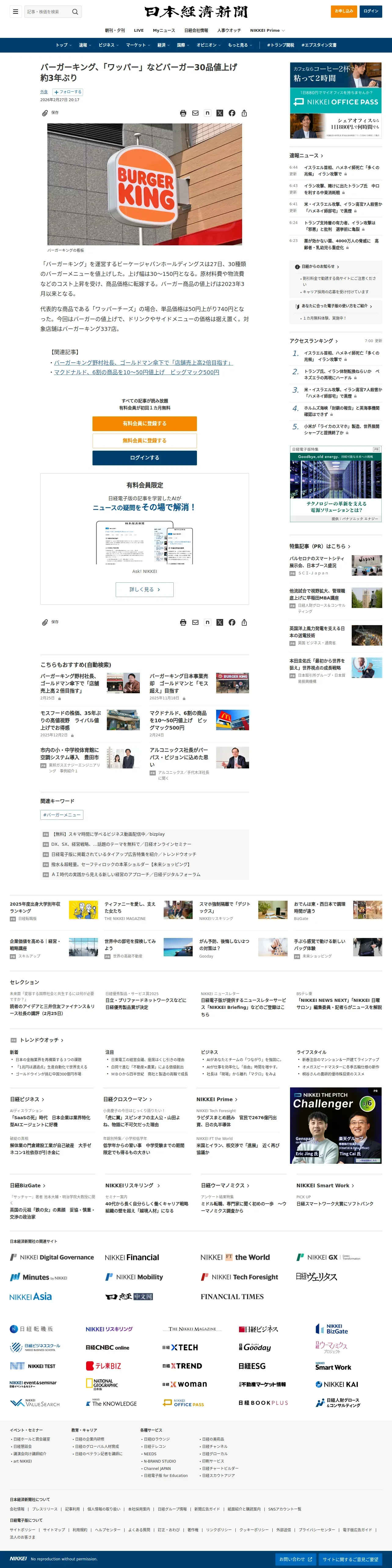Open the 人事ウオッチ menu item

click(229, 31)
